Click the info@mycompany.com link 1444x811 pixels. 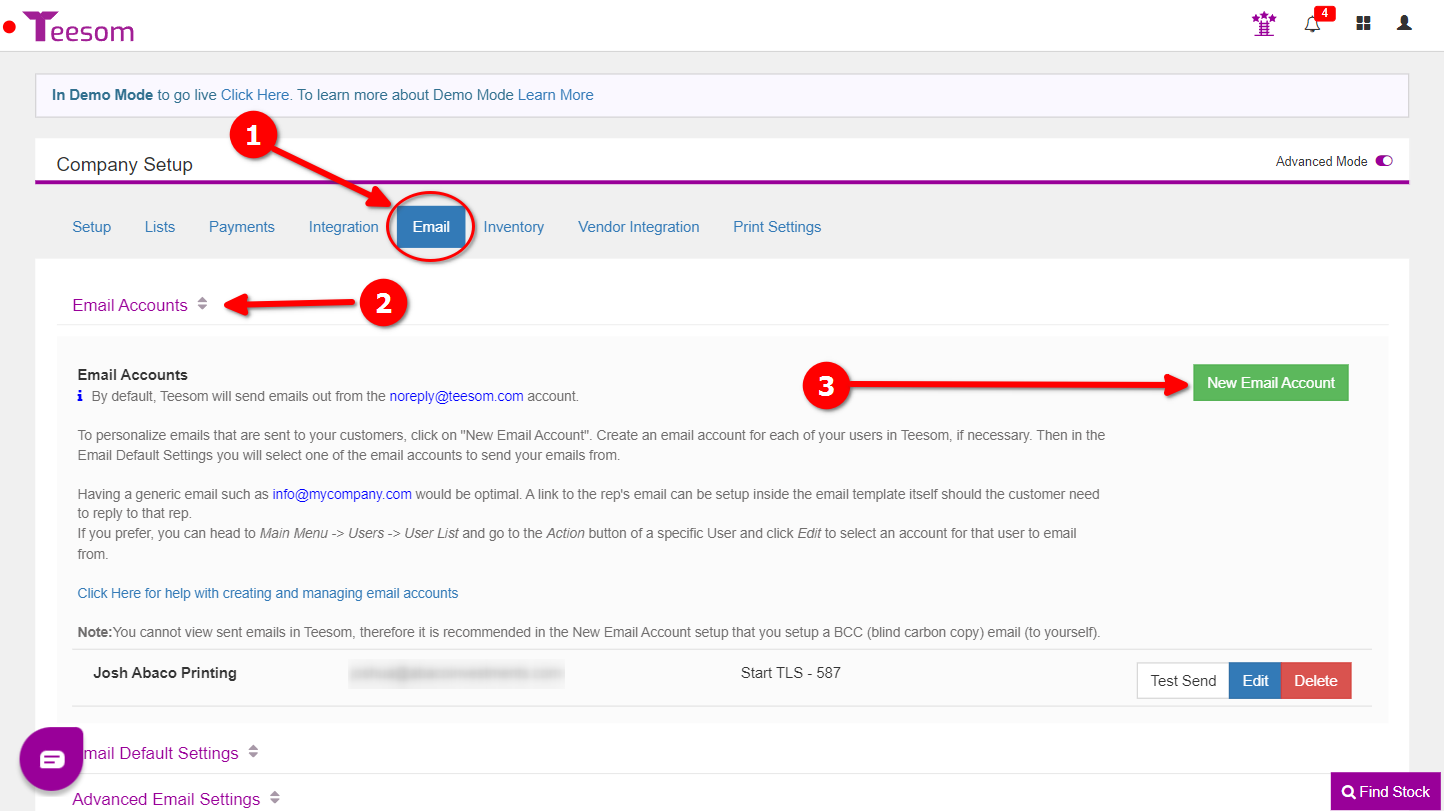click(342, 494)
